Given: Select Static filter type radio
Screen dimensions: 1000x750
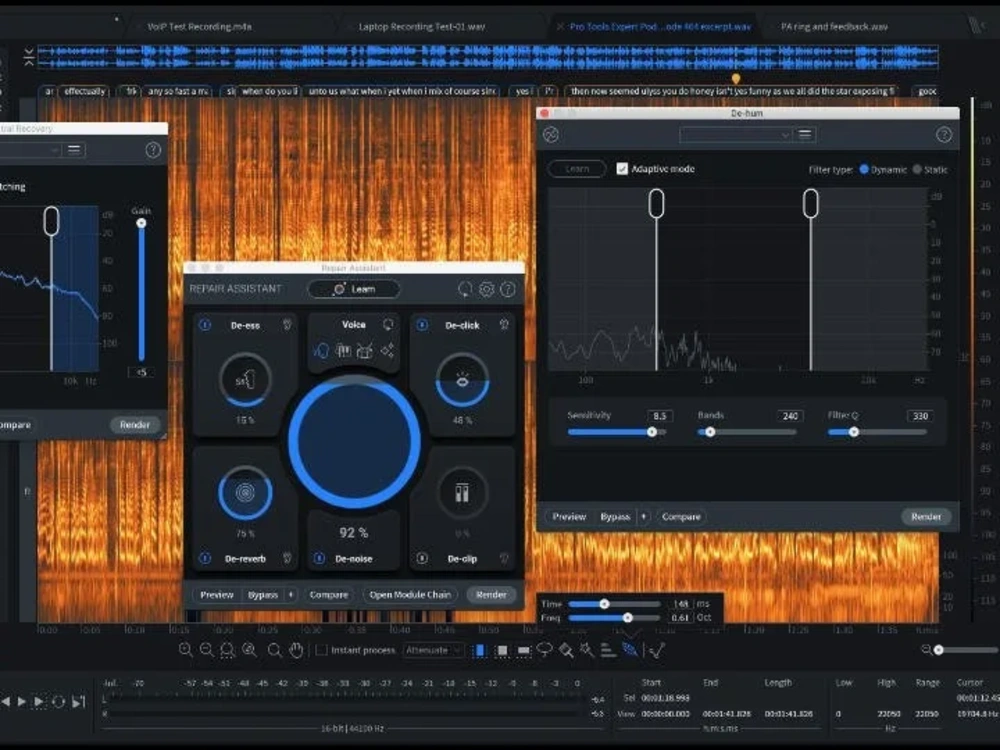Looking at the screenshot, I should [917, 169].
